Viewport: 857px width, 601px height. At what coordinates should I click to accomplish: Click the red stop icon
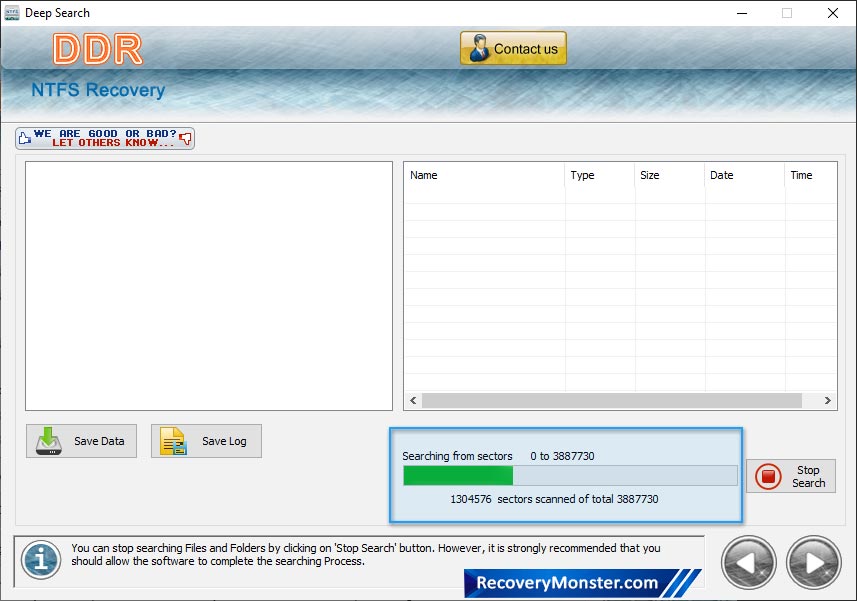pyautogui.click(x=768, y=476)
